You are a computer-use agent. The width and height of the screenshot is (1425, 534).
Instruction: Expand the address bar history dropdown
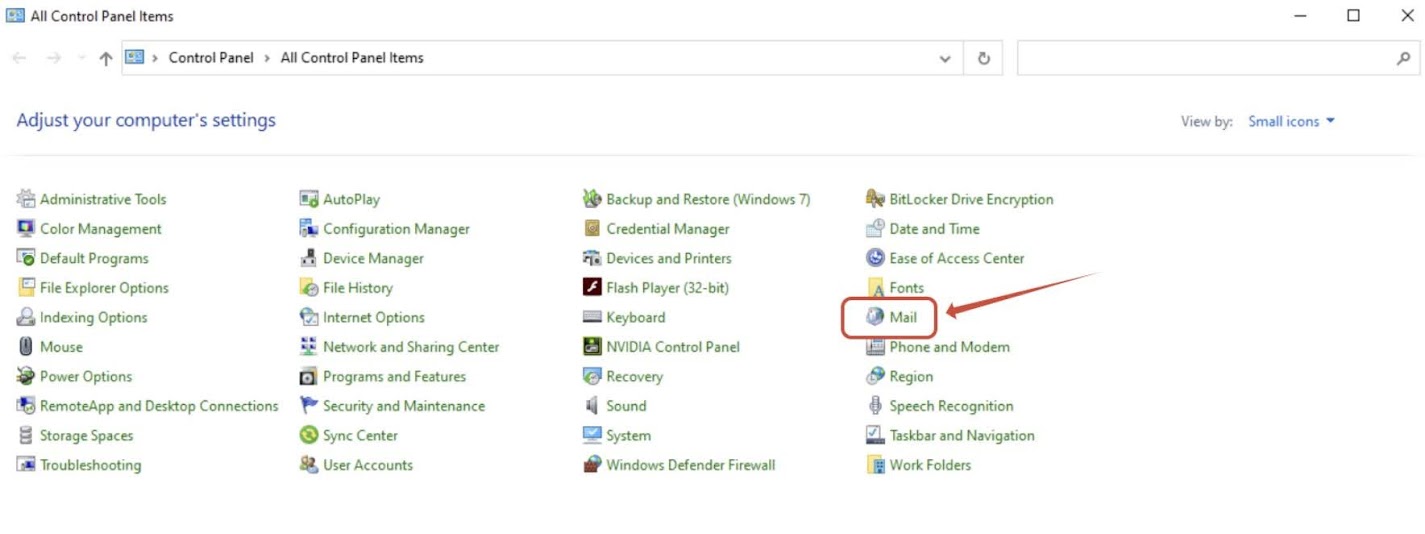click(x=945, y=58)
